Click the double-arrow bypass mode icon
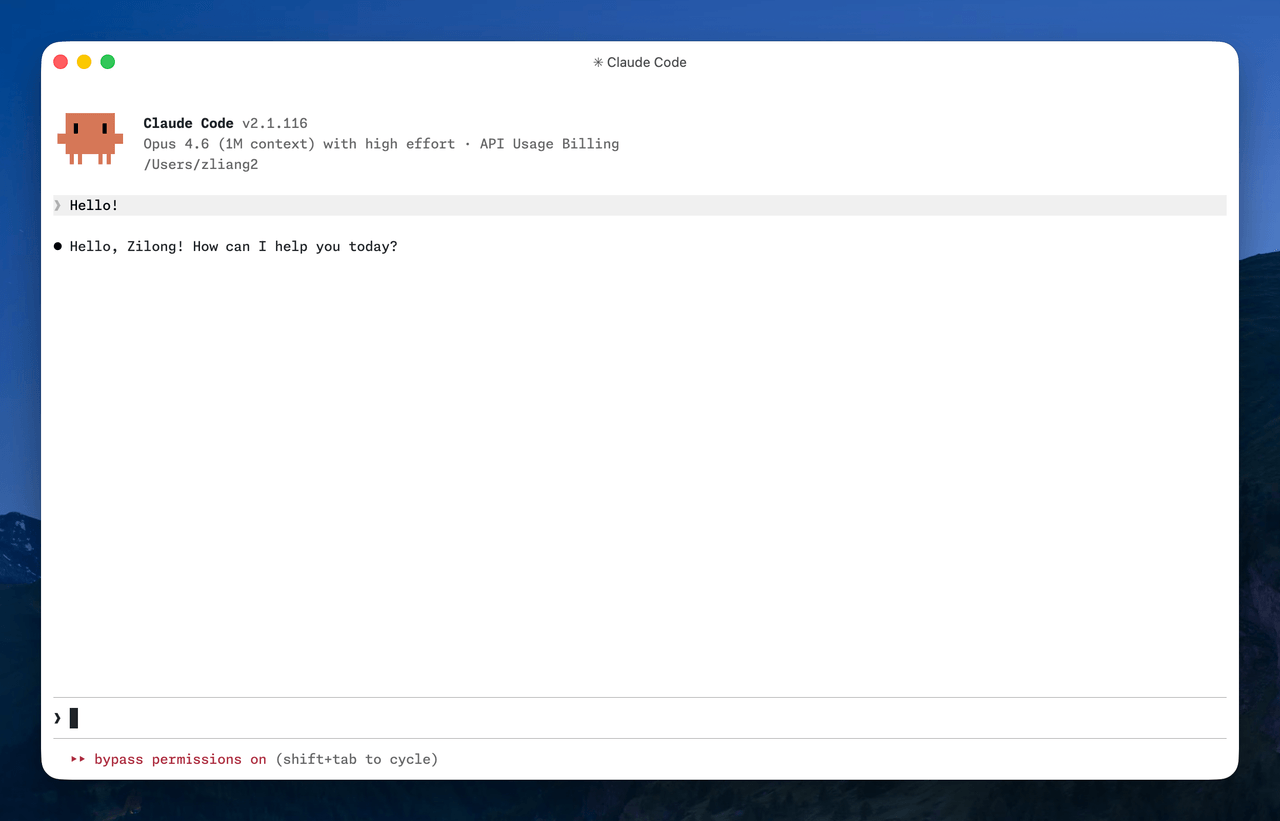This screenshot has width=1280, height=821. pyautogui.click(x=78, y=759)
